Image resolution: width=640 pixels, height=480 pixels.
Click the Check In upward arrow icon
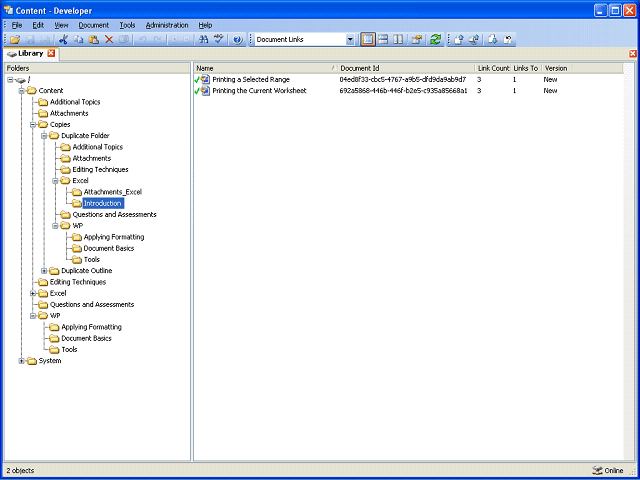click(x=458, y=40)
